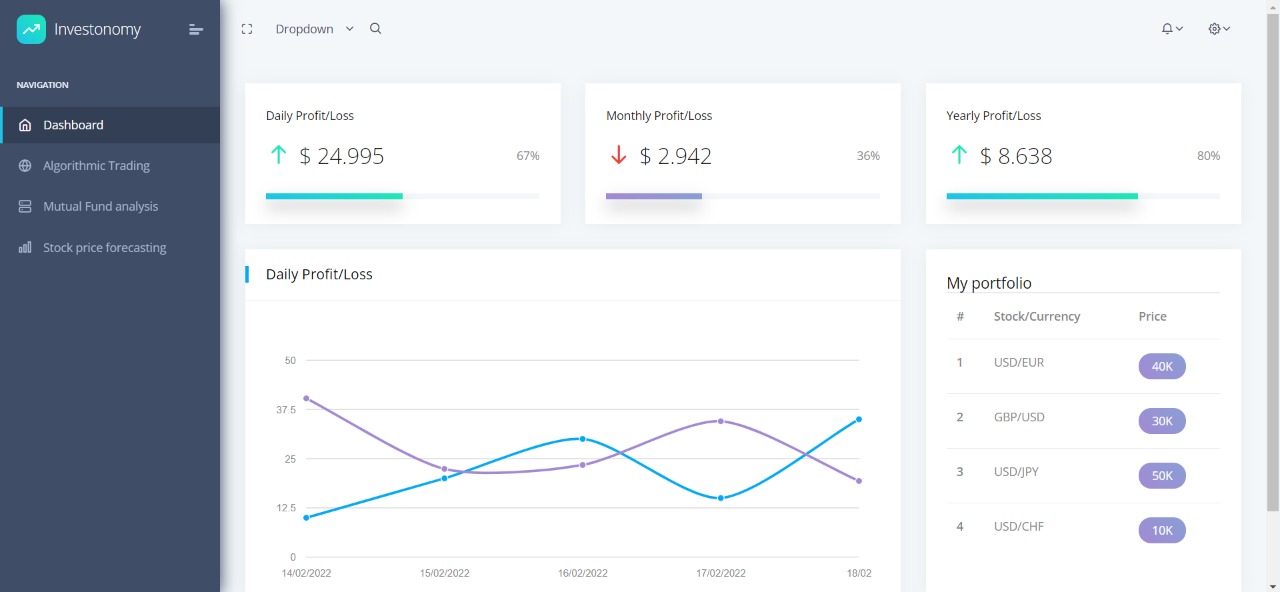Viewport: 1280px width, 592px height.
Task: Expand the chevron beside the bell icon
Action: tap(1180, 29)
